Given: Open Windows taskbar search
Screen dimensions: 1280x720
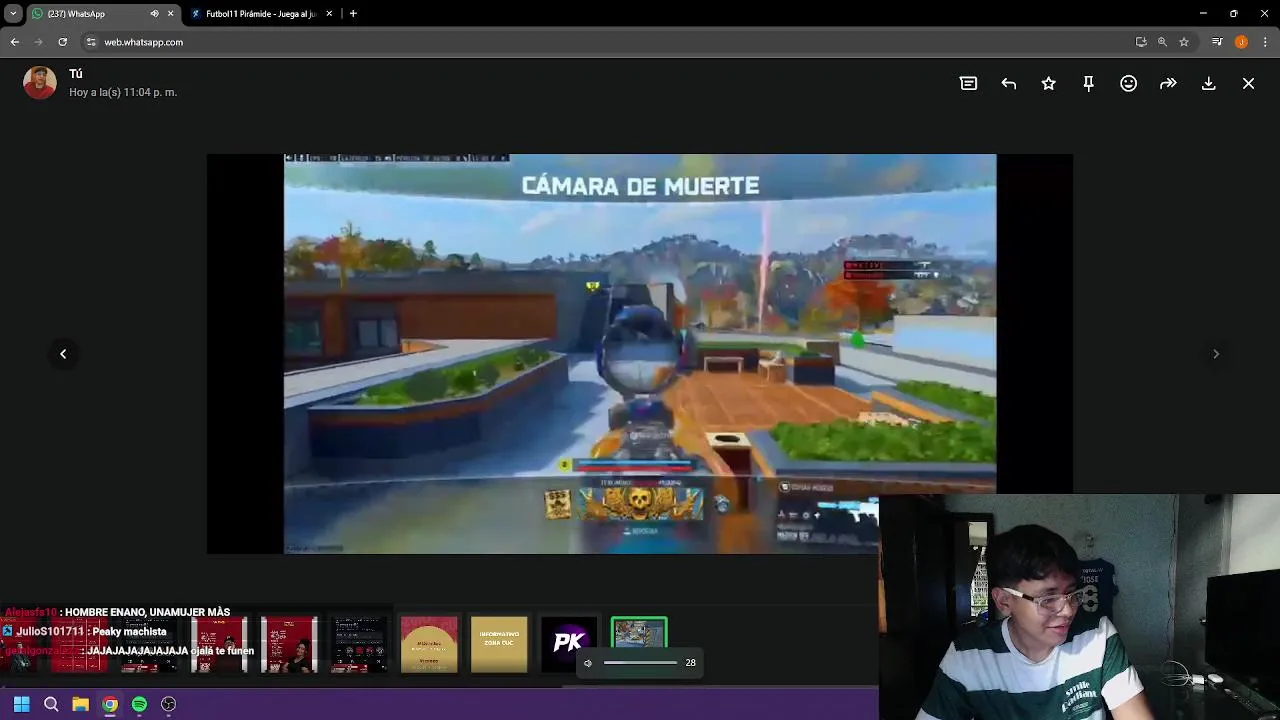Looking at the screenshot, I should (51, 704).
